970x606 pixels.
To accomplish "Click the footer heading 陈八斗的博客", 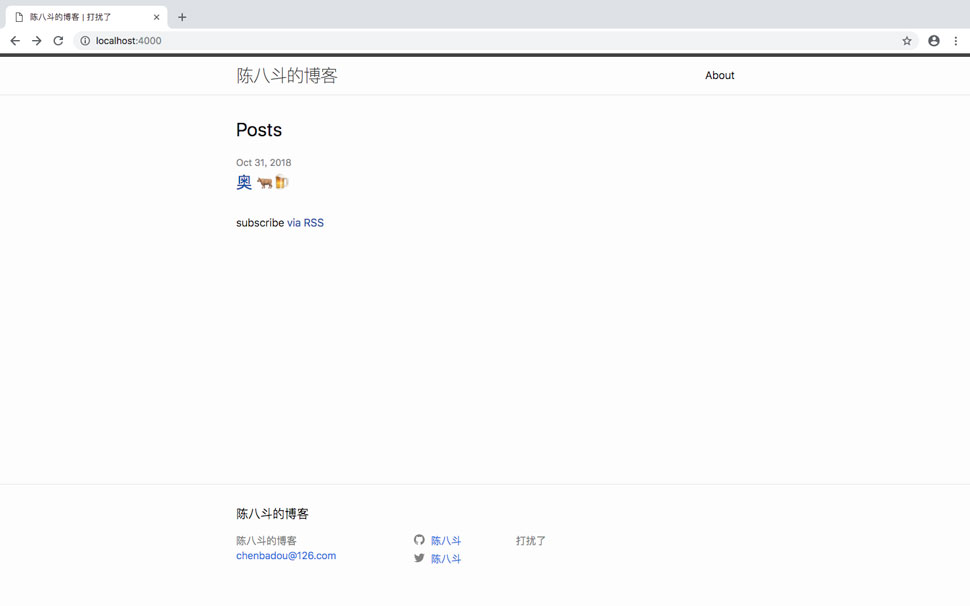I will pyautogui.click(x=272, y=513).
